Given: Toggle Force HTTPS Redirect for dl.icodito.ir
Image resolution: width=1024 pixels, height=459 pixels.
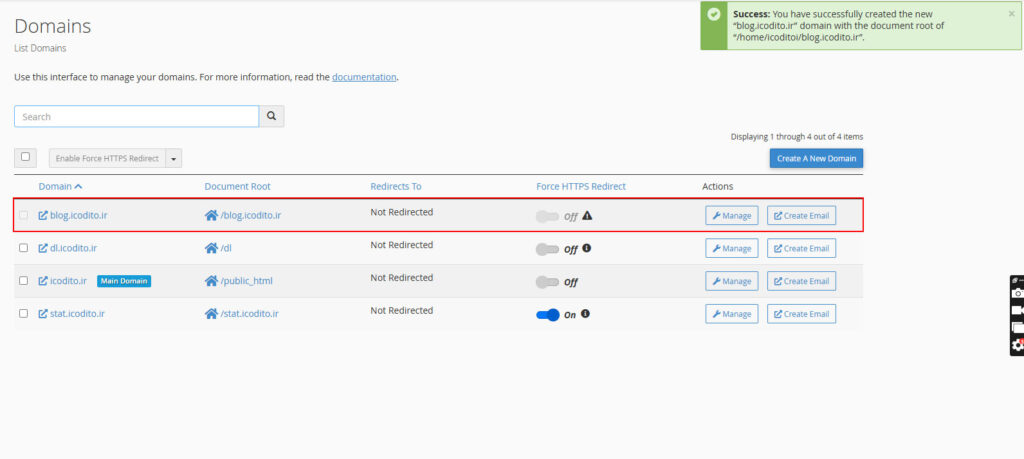Looking at the screenshot, I should click(x=547, y=249).
